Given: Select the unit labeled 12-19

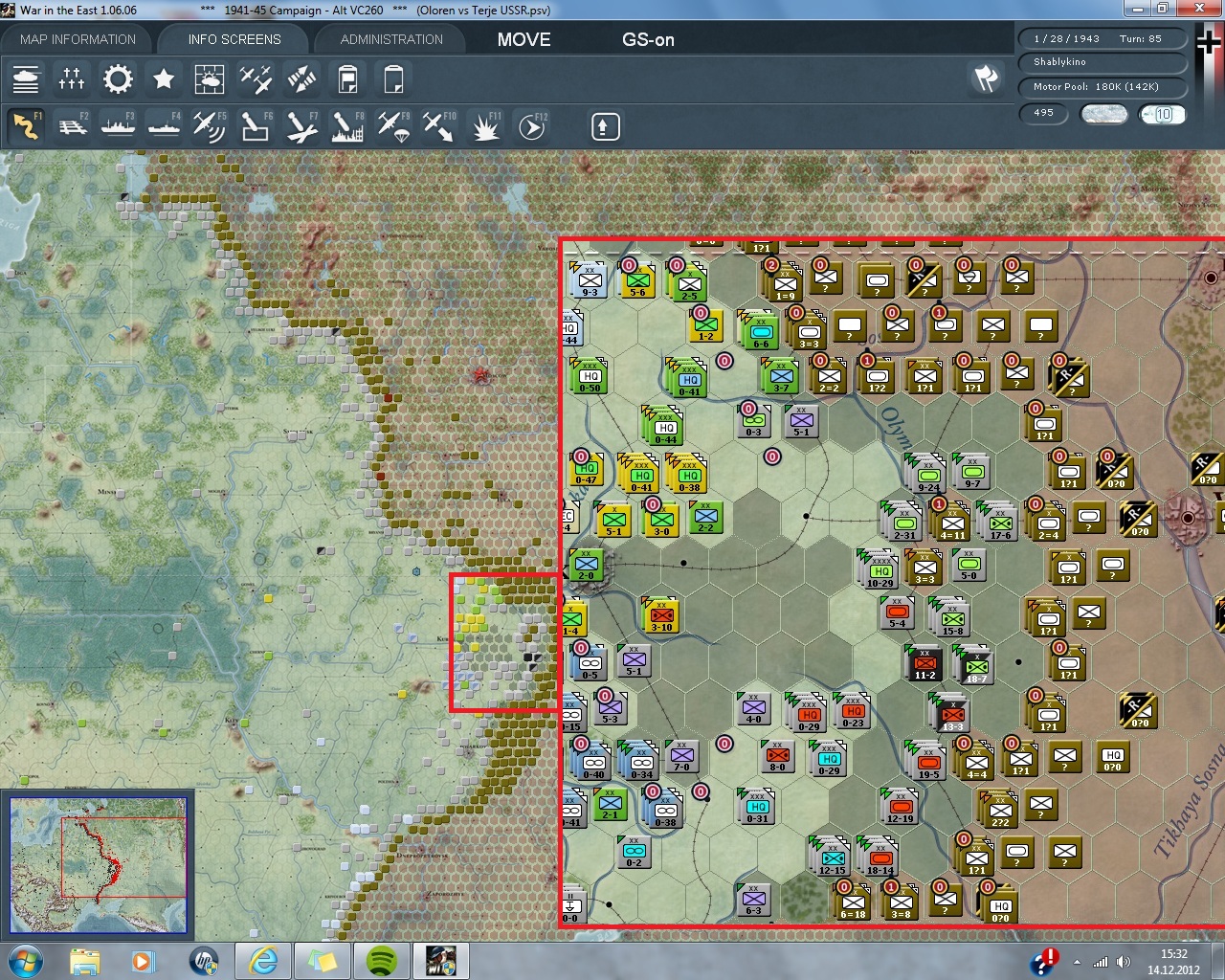Looking at the screenshot, I should [900, 807].
